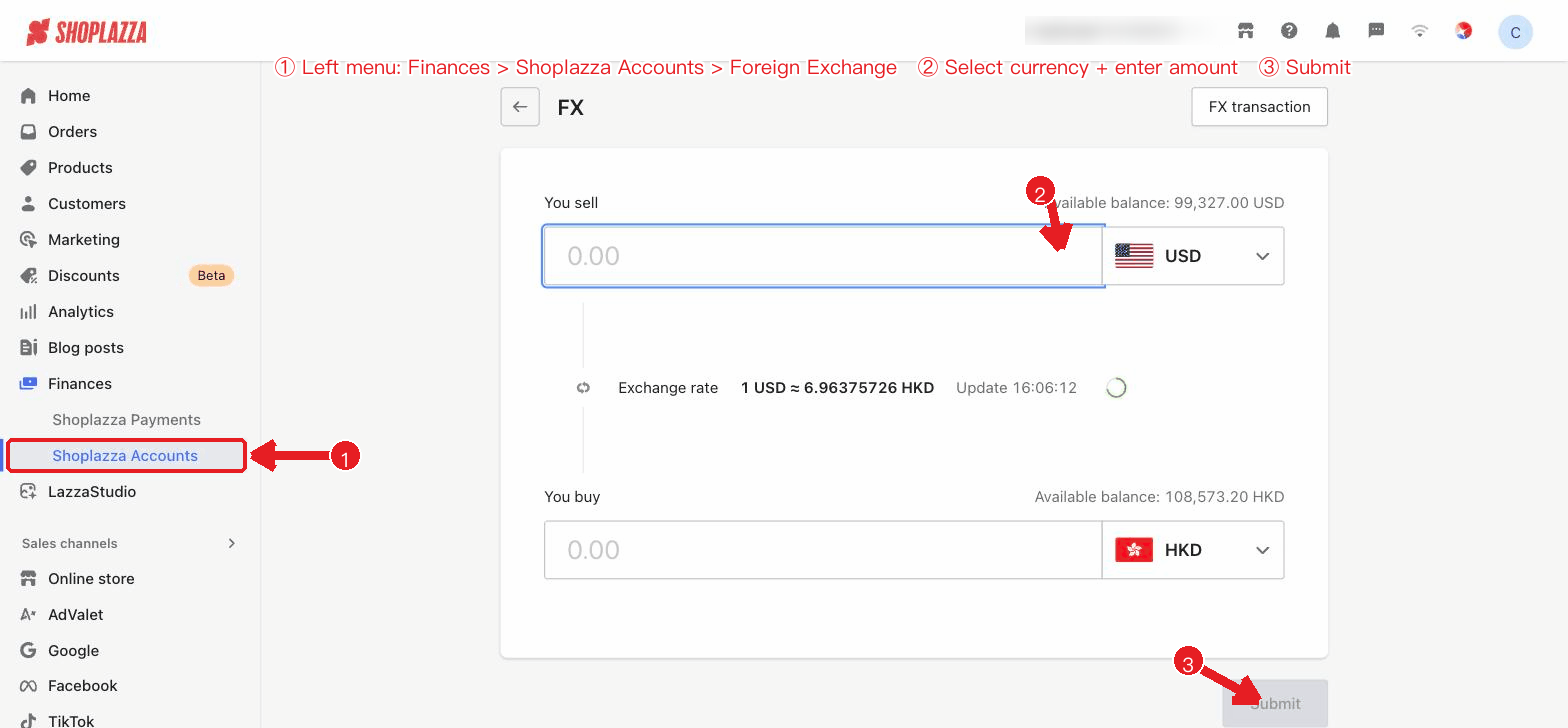Open the chat messages icon
1568x728 pixels.
click(x=1376, y=31)
